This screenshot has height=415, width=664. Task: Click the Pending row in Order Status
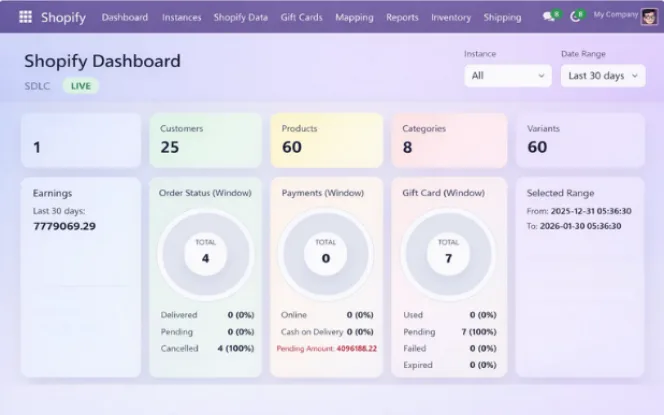pos(207,332)
